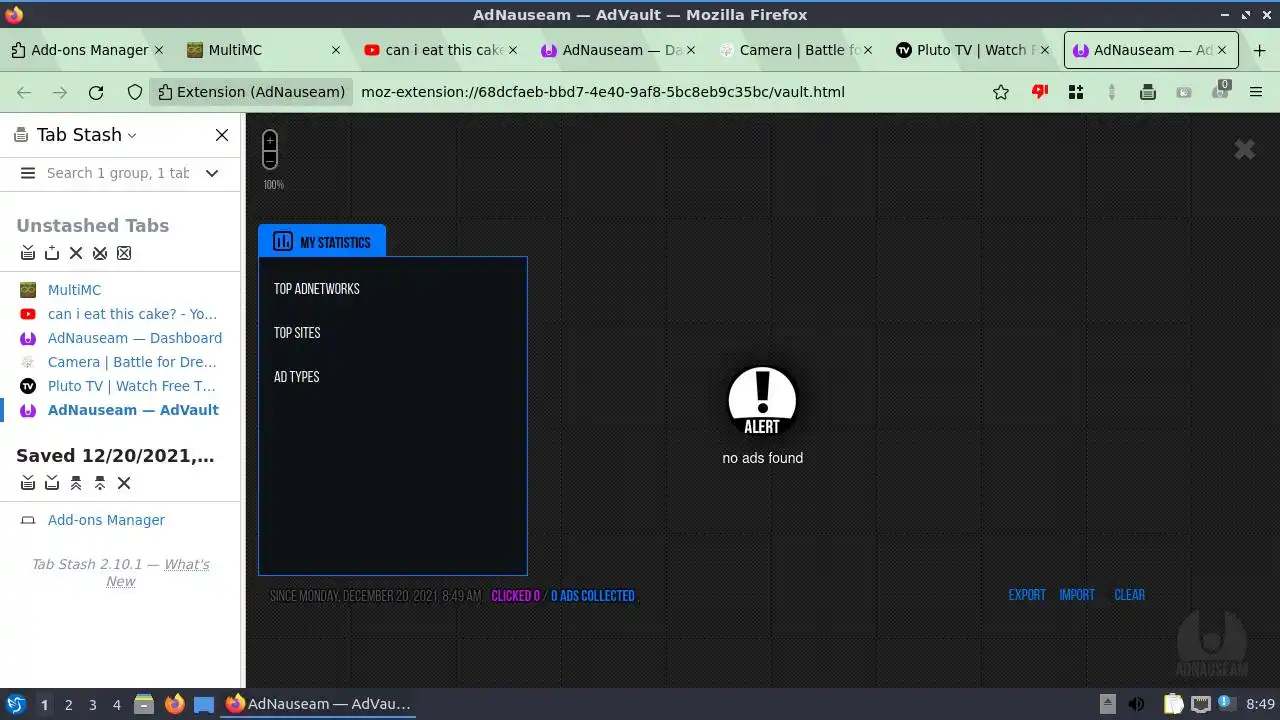Image resolution: width=1280 pixels, height=720 pixels.
Task: Expand Top Adnetworks statistics
Action: (x=316, y=289)
